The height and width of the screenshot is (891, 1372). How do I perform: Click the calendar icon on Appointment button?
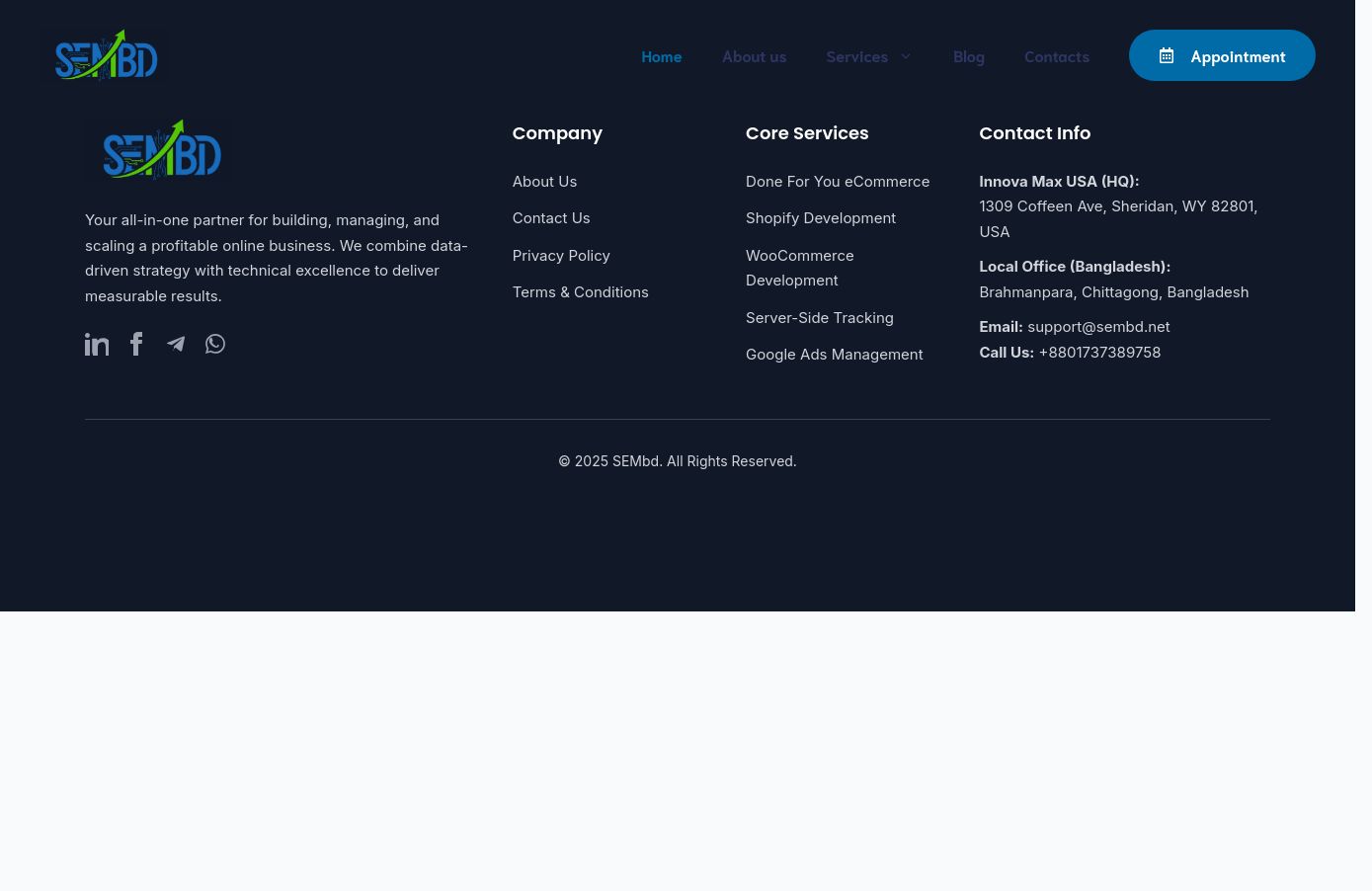click(1167, 56)
